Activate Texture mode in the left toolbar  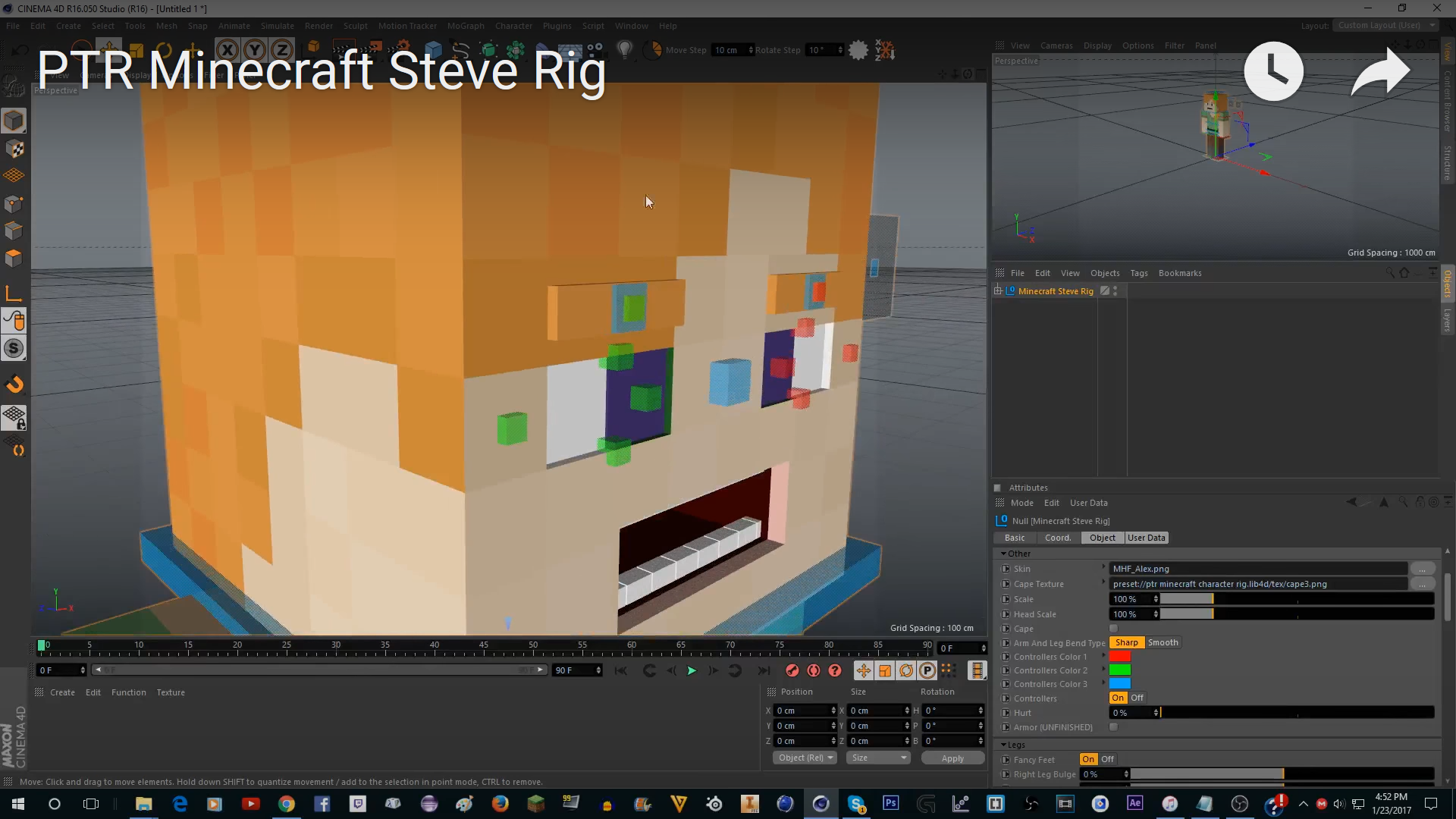tap(14, 149)
